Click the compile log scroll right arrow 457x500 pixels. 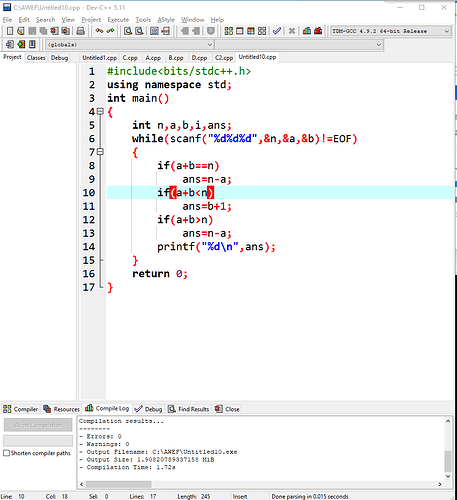440,484
